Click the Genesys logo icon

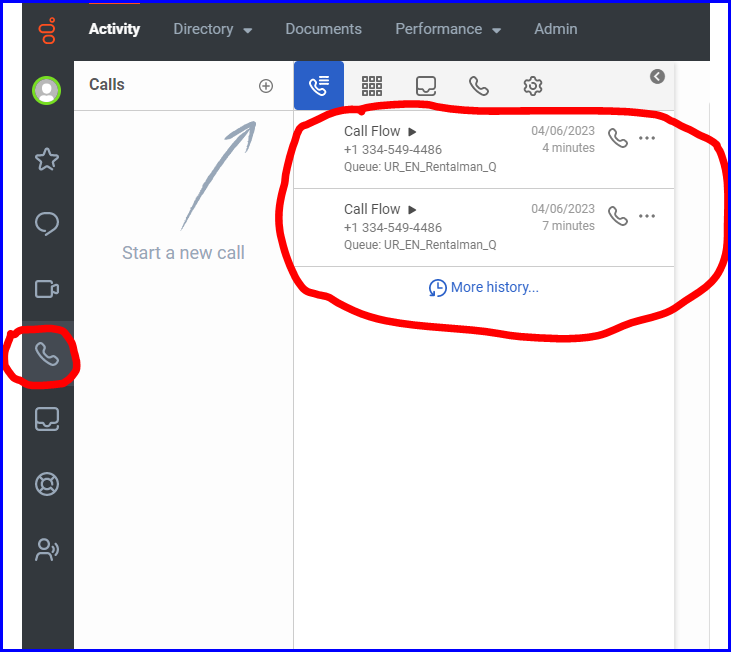click(x=47, y=30)
